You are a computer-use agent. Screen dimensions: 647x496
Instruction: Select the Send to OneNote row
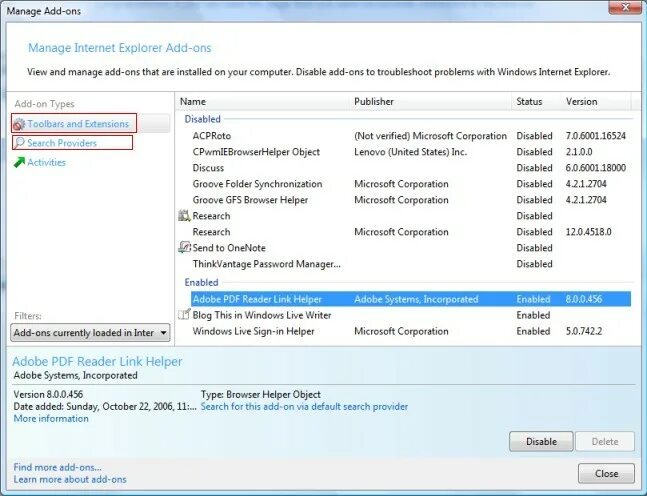[x=404, y=248]
